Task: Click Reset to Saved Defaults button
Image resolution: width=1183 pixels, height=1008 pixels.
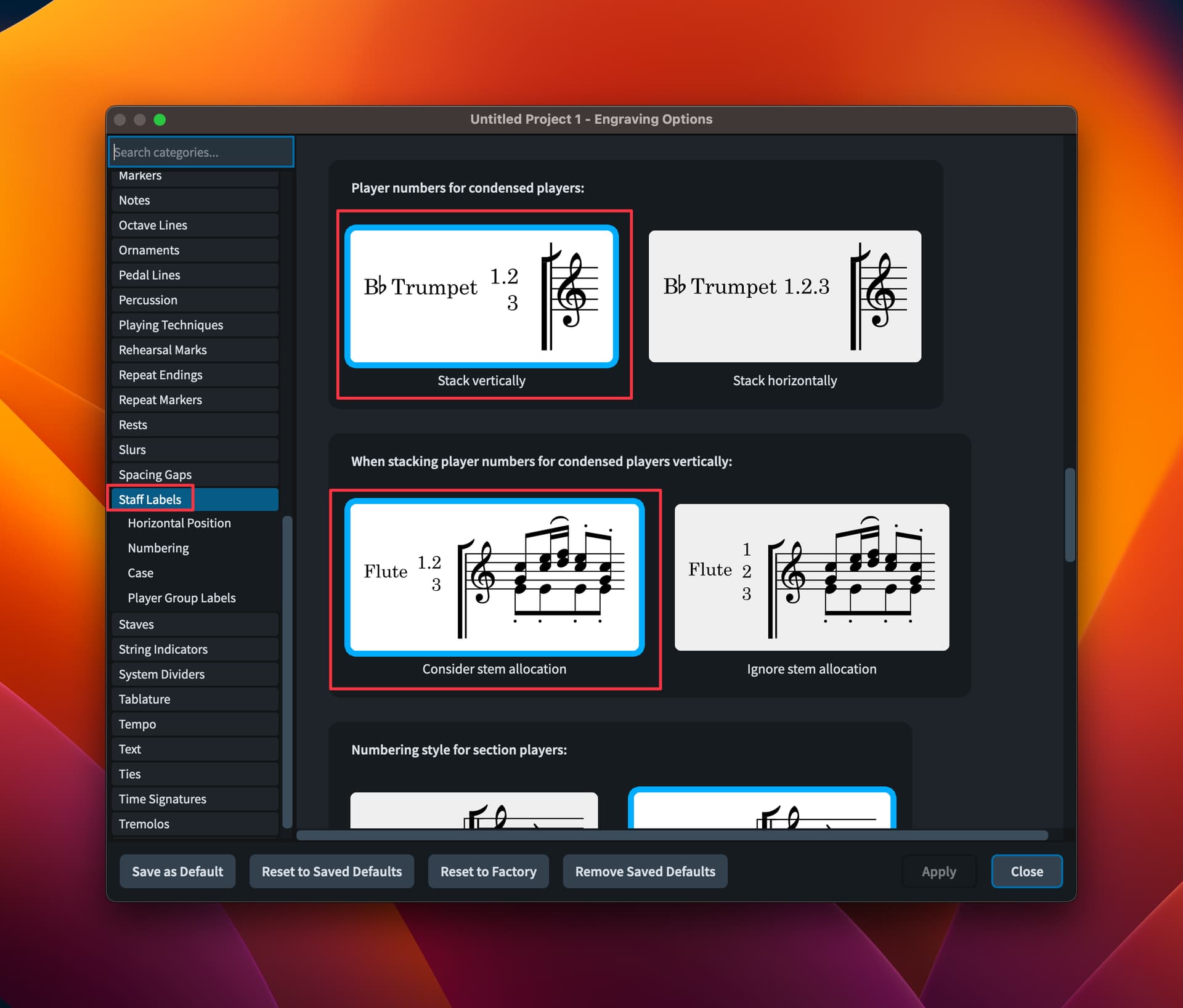Action: coord(331,871)
